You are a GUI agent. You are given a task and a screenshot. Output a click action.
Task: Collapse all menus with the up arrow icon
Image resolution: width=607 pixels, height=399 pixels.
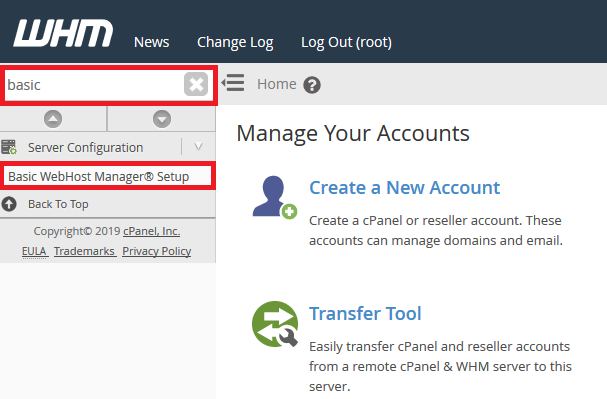tap(53, 119)
